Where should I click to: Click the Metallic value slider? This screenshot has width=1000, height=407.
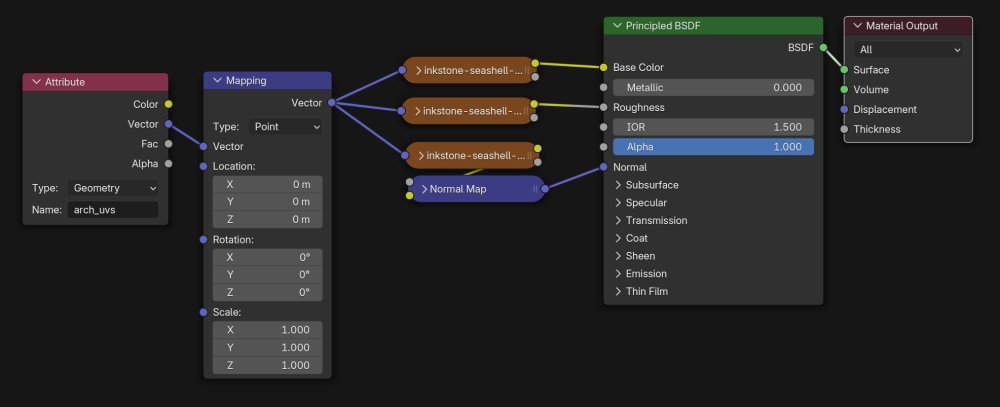pyautogui.click(x=713, y=87)
